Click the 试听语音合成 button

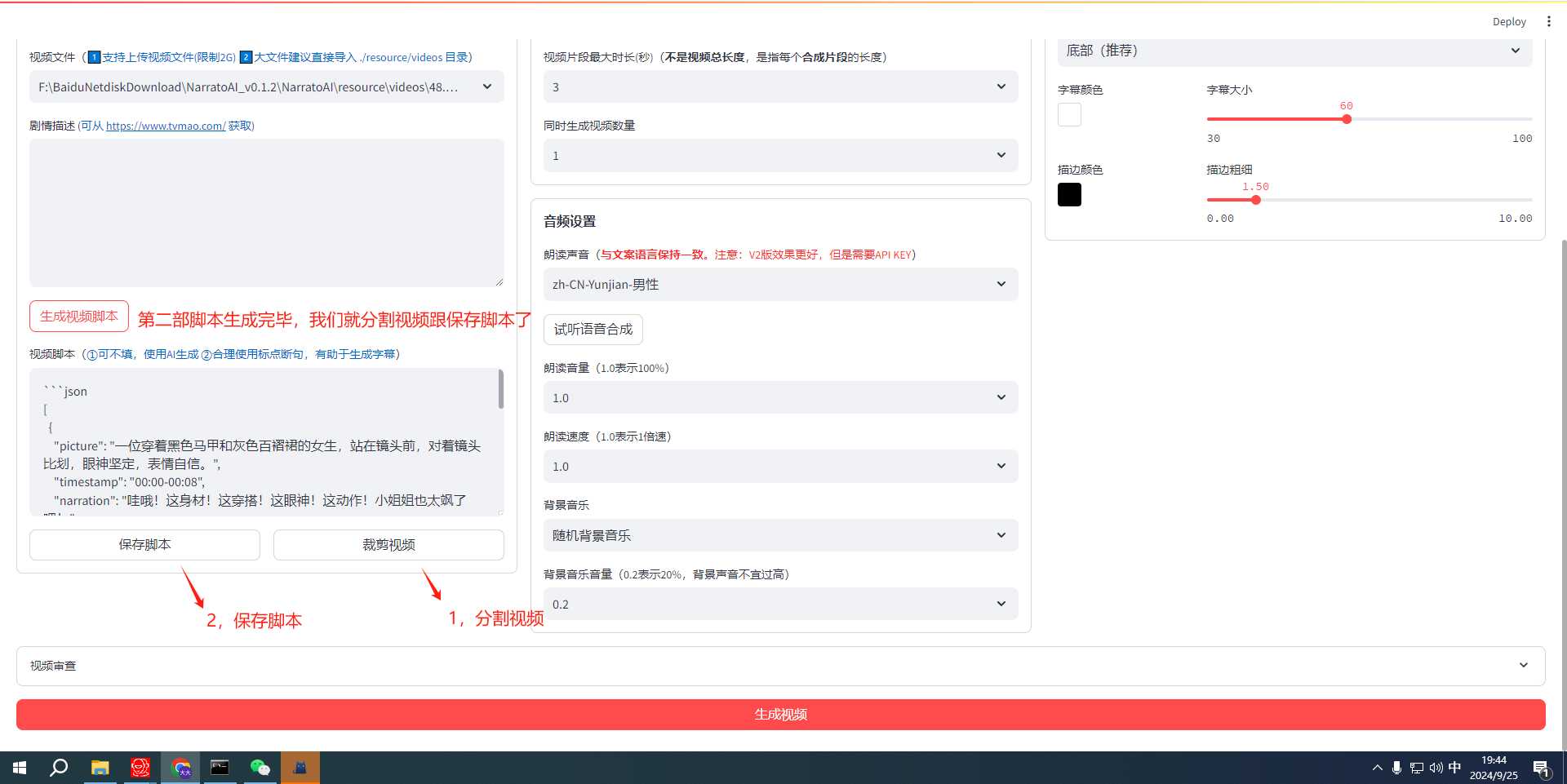coord(593,329)
